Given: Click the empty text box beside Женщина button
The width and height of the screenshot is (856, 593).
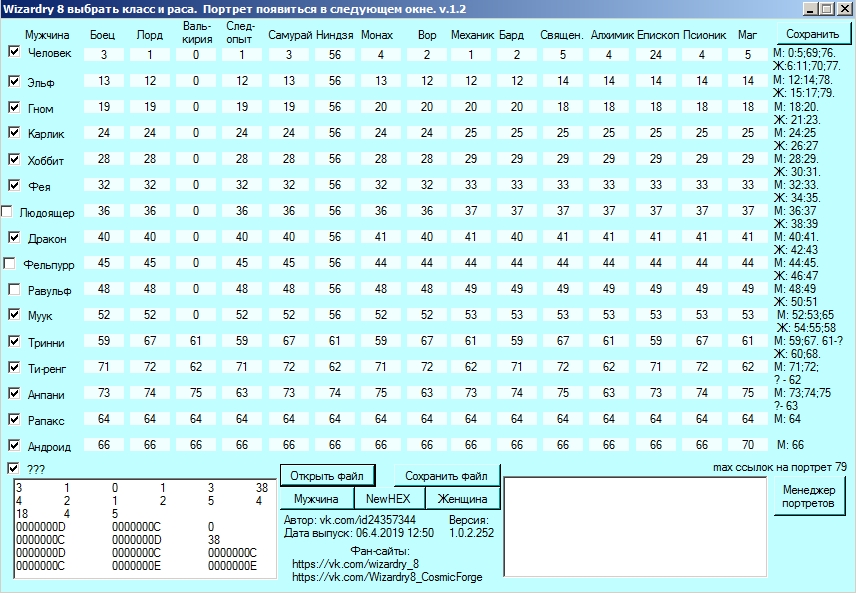Looking at the screenshot, I should (634, 526).
